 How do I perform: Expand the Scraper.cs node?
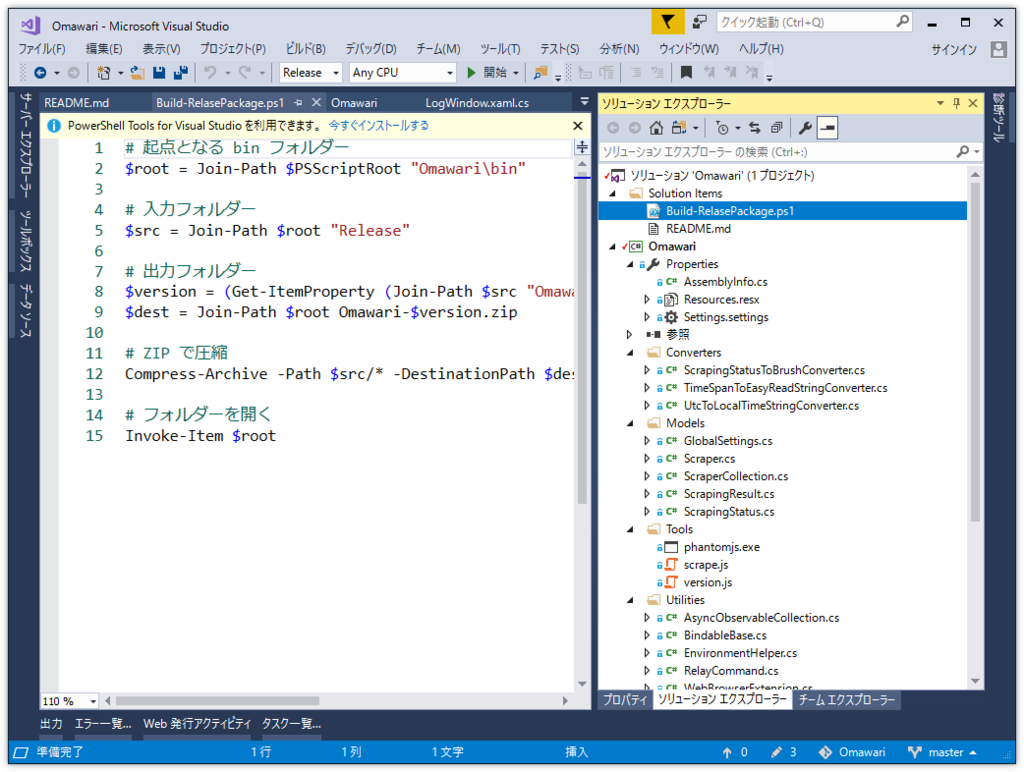pyautogui.click(x=647, y=458)
